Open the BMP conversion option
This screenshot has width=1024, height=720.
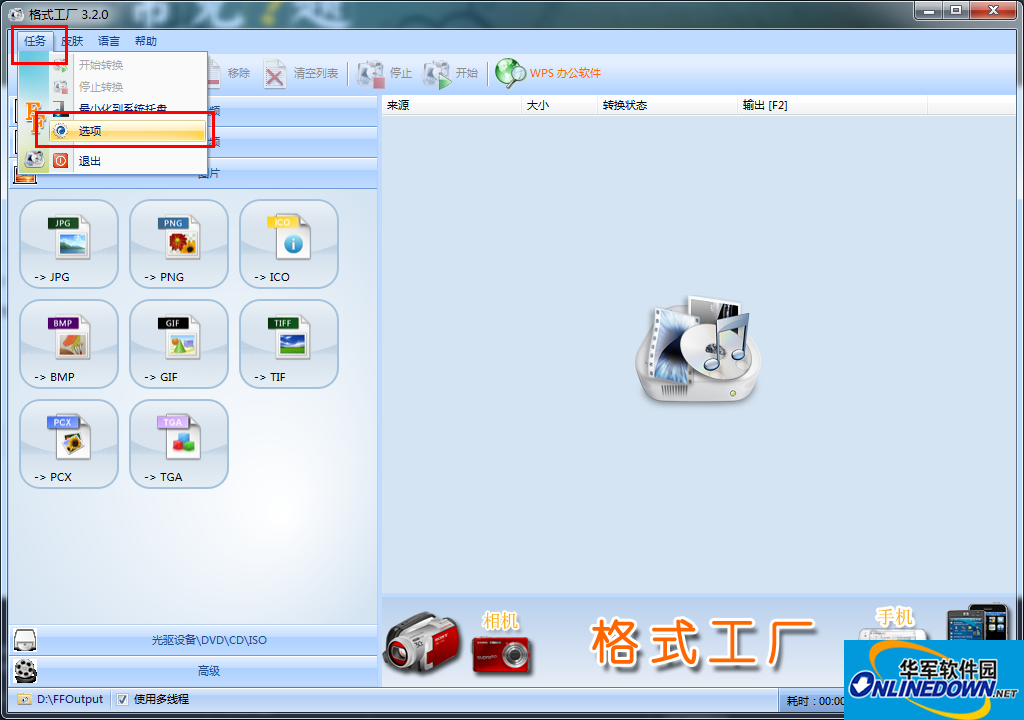pyautogui.click(x=69, y=343)
